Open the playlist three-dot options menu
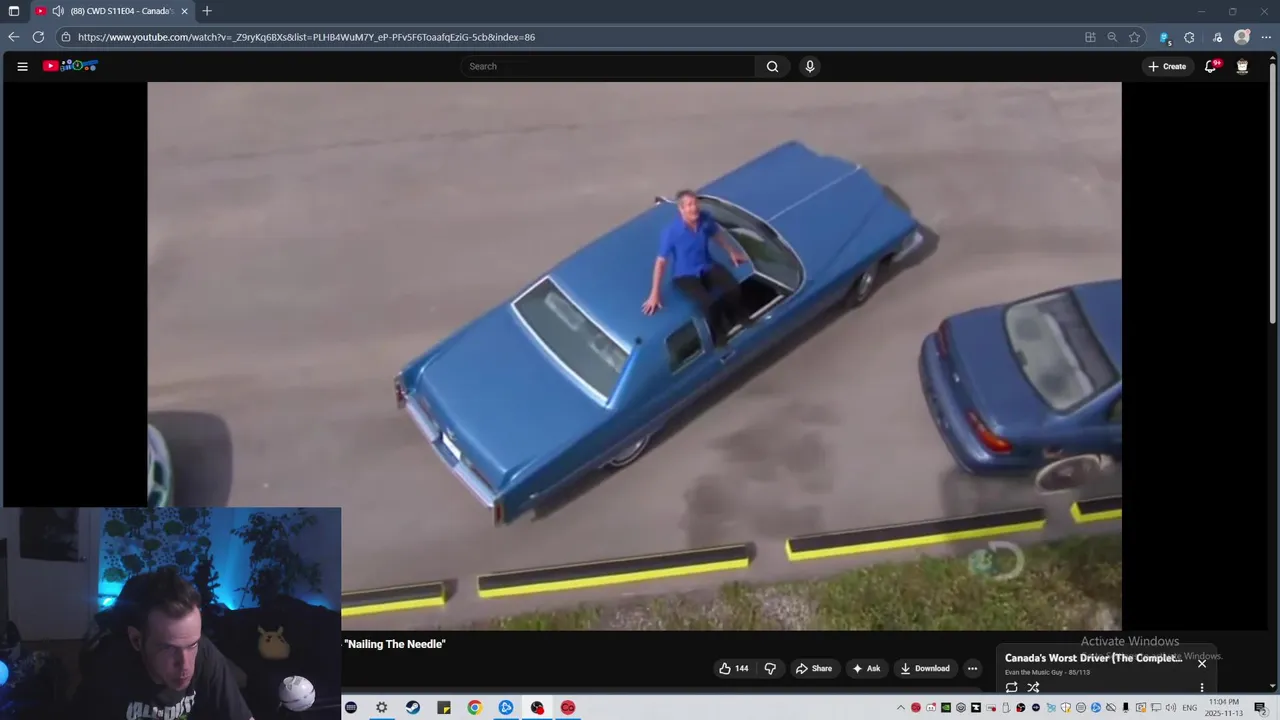The image size is (1280, 720). click(1202, 687)
